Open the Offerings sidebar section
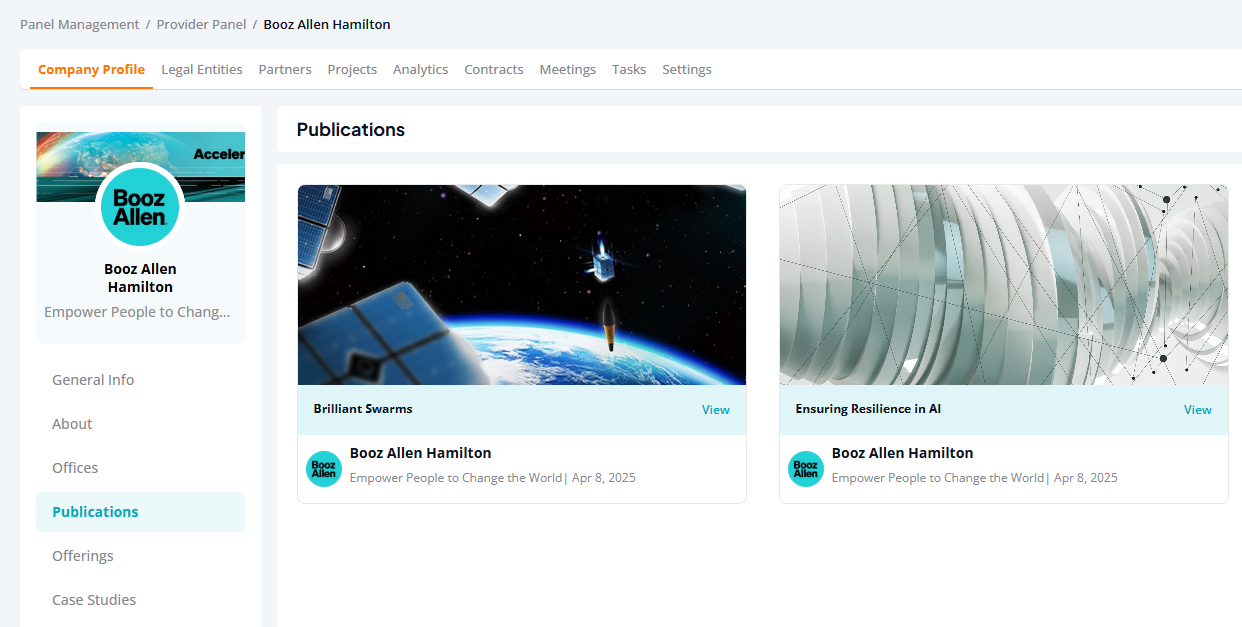 [140, 556]
